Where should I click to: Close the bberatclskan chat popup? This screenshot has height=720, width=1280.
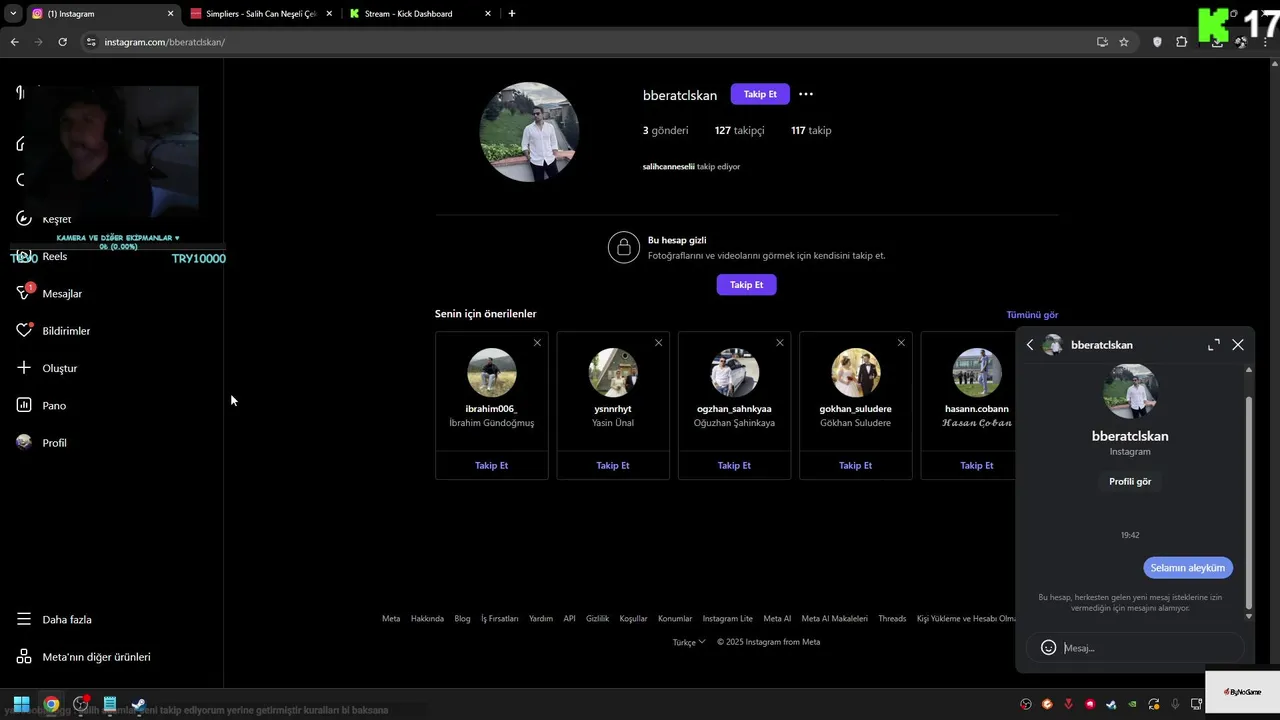coord(1238,345)
